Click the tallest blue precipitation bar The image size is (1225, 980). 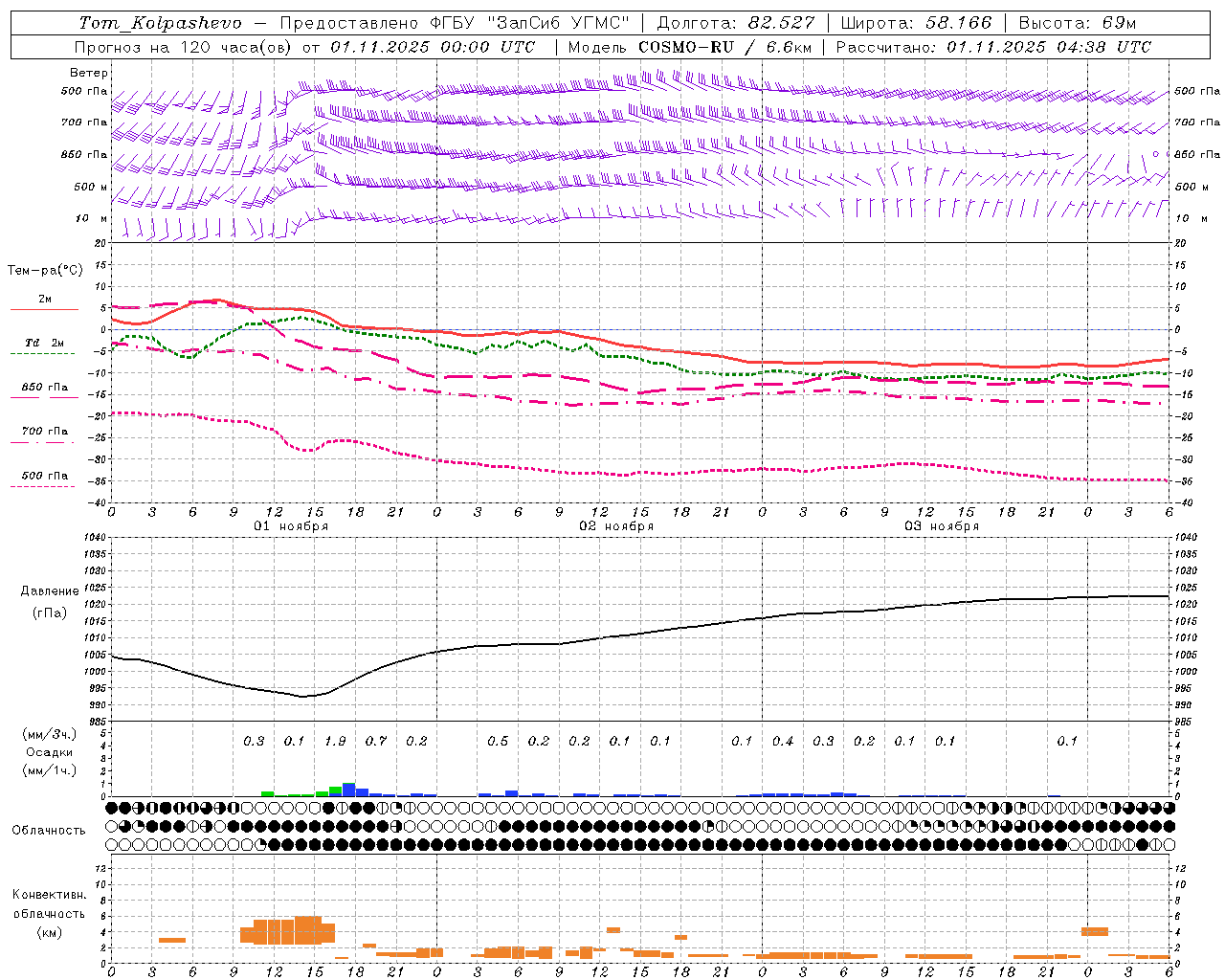tap(348, 790)
